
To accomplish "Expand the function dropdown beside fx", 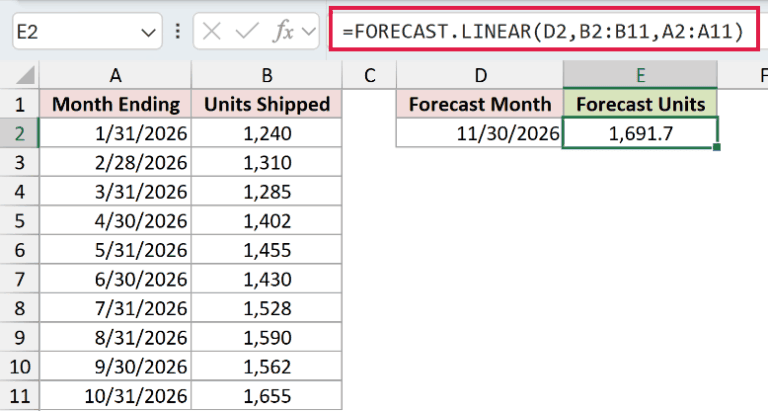I will click(x=309, y=32).
